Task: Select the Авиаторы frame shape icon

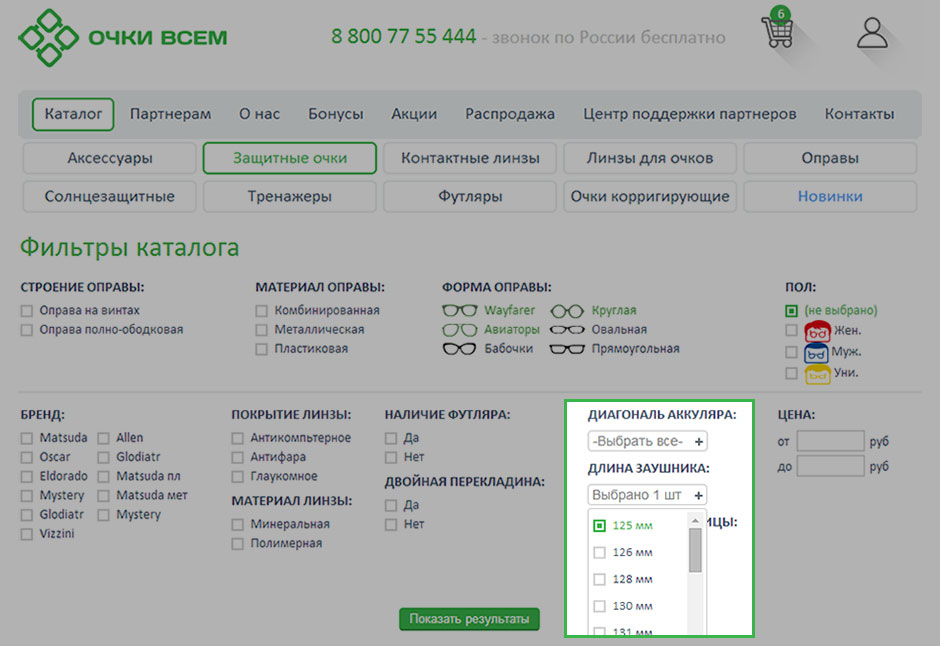Action: [460, 330]
